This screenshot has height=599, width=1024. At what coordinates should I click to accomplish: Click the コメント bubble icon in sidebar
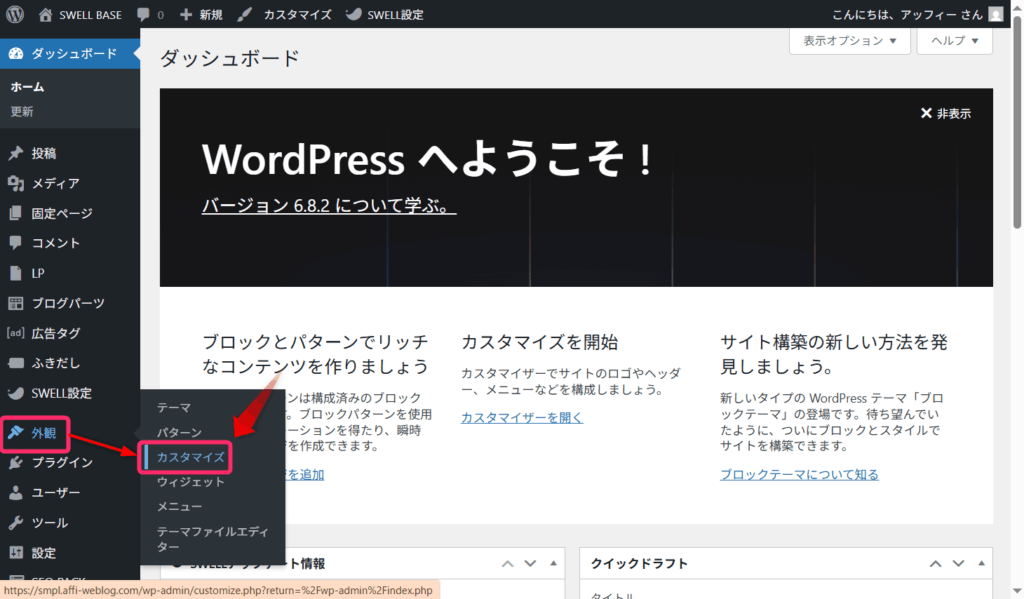pos(16,243)
